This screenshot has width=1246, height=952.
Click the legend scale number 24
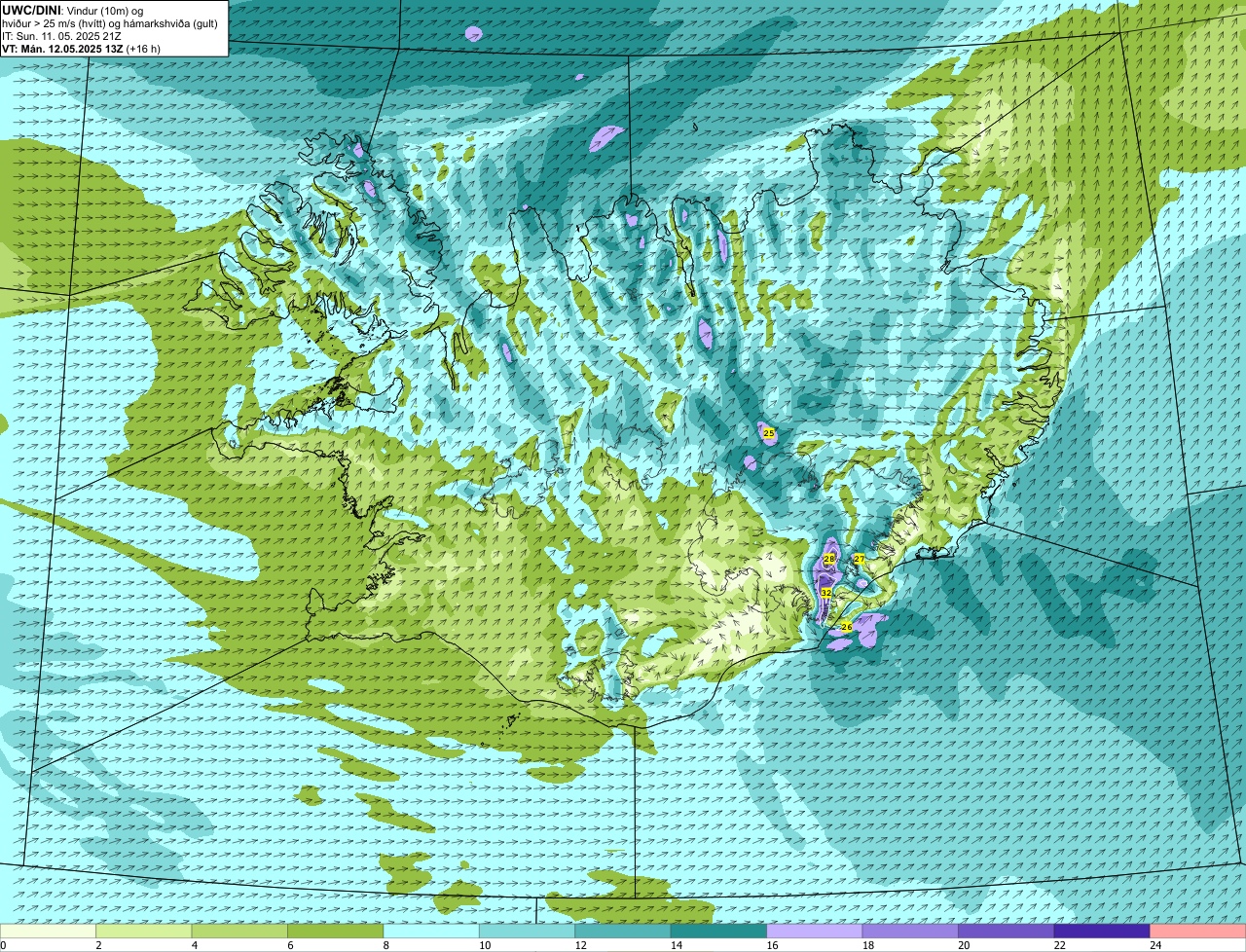[x=1155, y=945]
